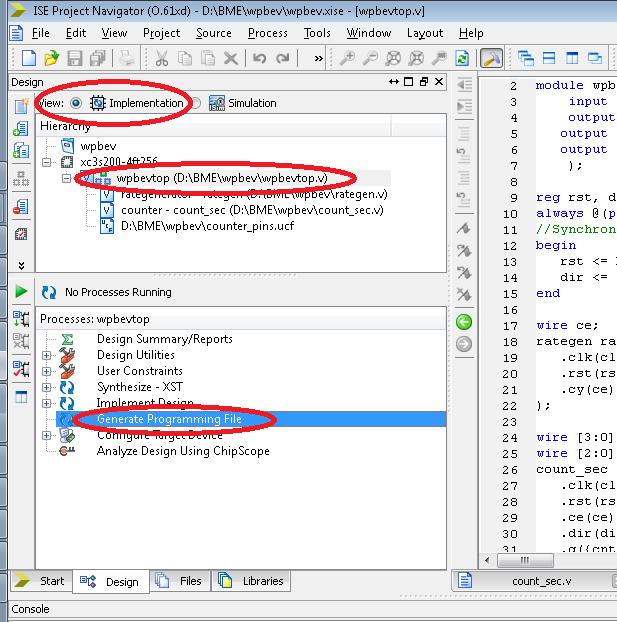This screenshot has width=617, height=622.
Task: Save all files with the stacked disks icon
Action: pos(98,58)
